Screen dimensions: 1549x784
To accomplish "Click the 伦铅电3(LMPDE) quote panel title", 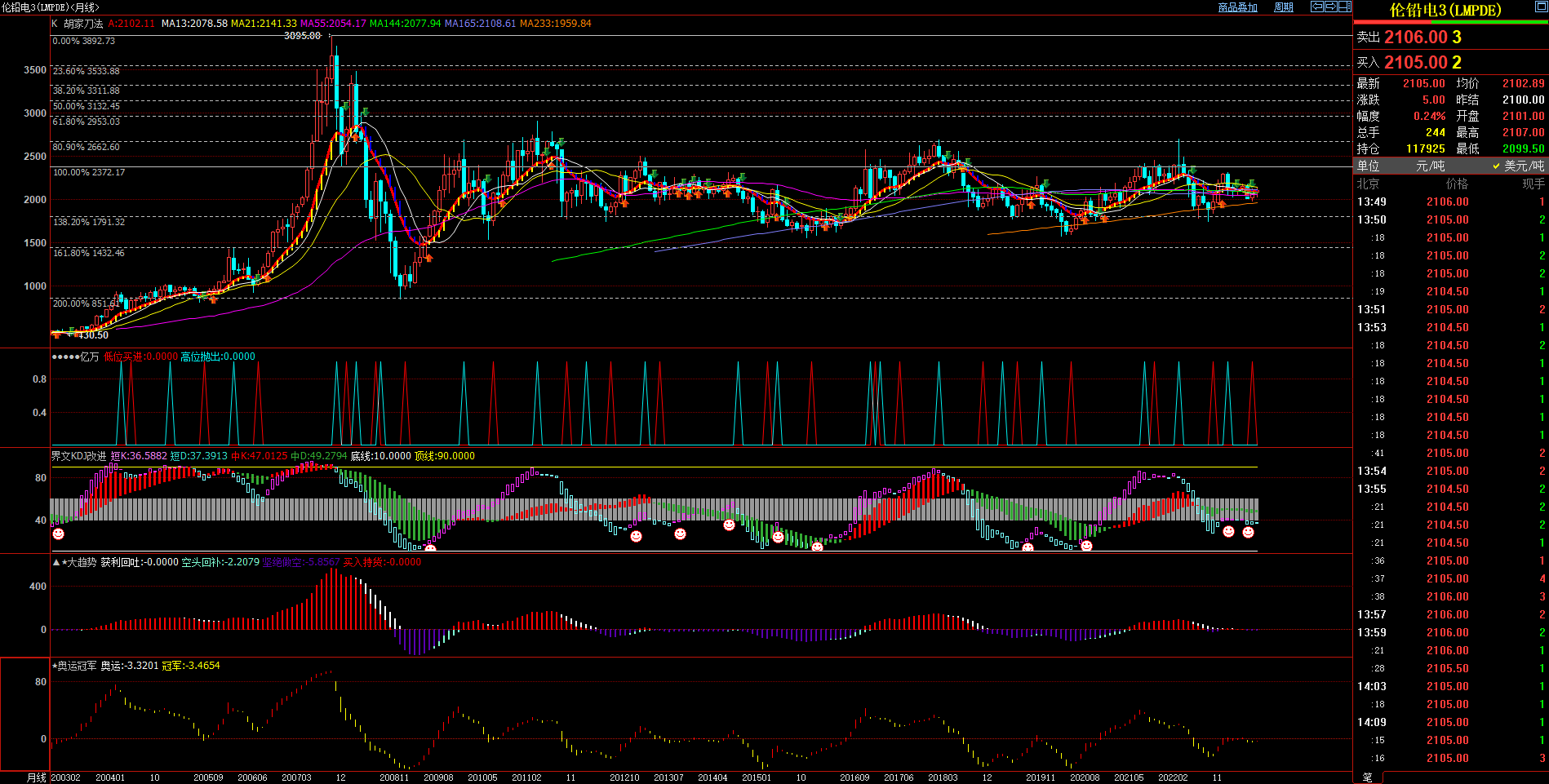I will click(x=1445, y=11).
